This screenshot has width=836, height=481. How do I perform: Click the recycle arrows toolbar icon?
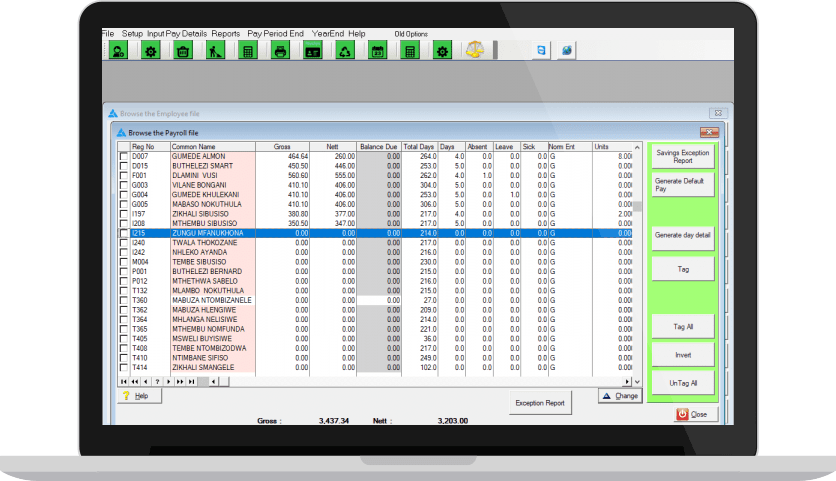tap(345, 51)
